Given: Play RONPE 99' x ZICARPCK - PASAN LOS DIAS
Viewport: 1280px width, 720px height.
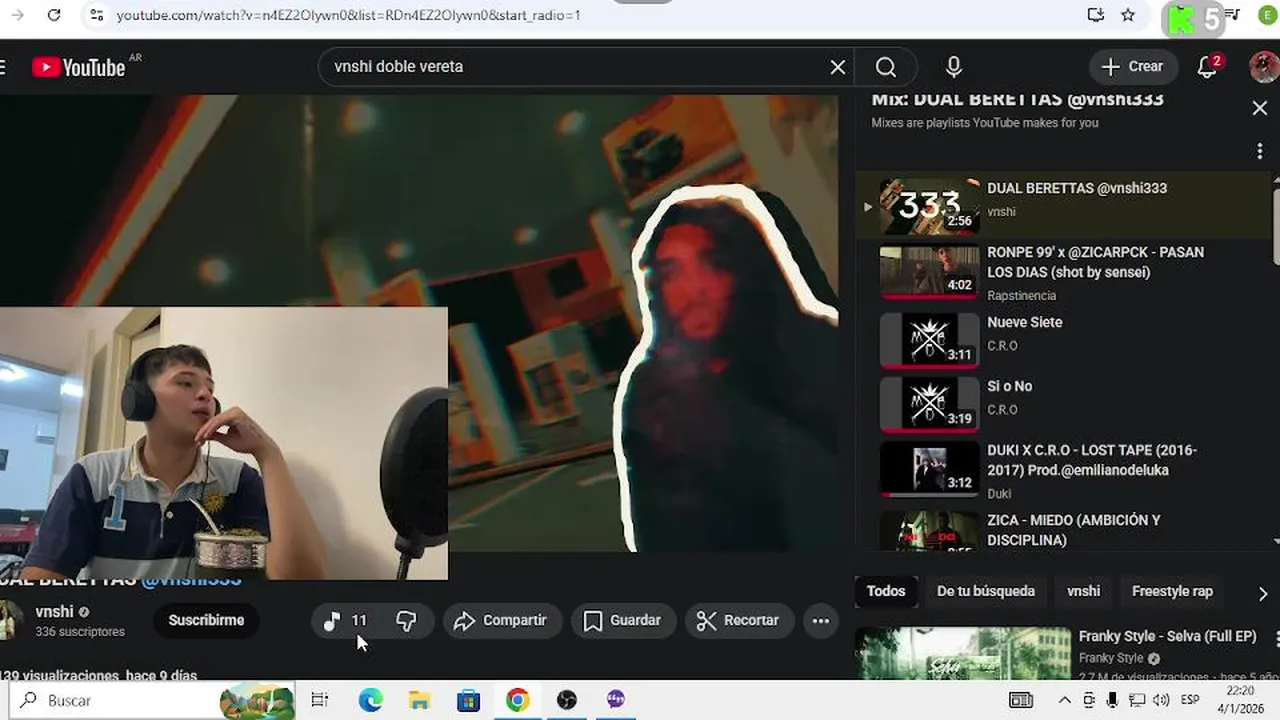Looking at the screenshot, I should [1065, 272].
